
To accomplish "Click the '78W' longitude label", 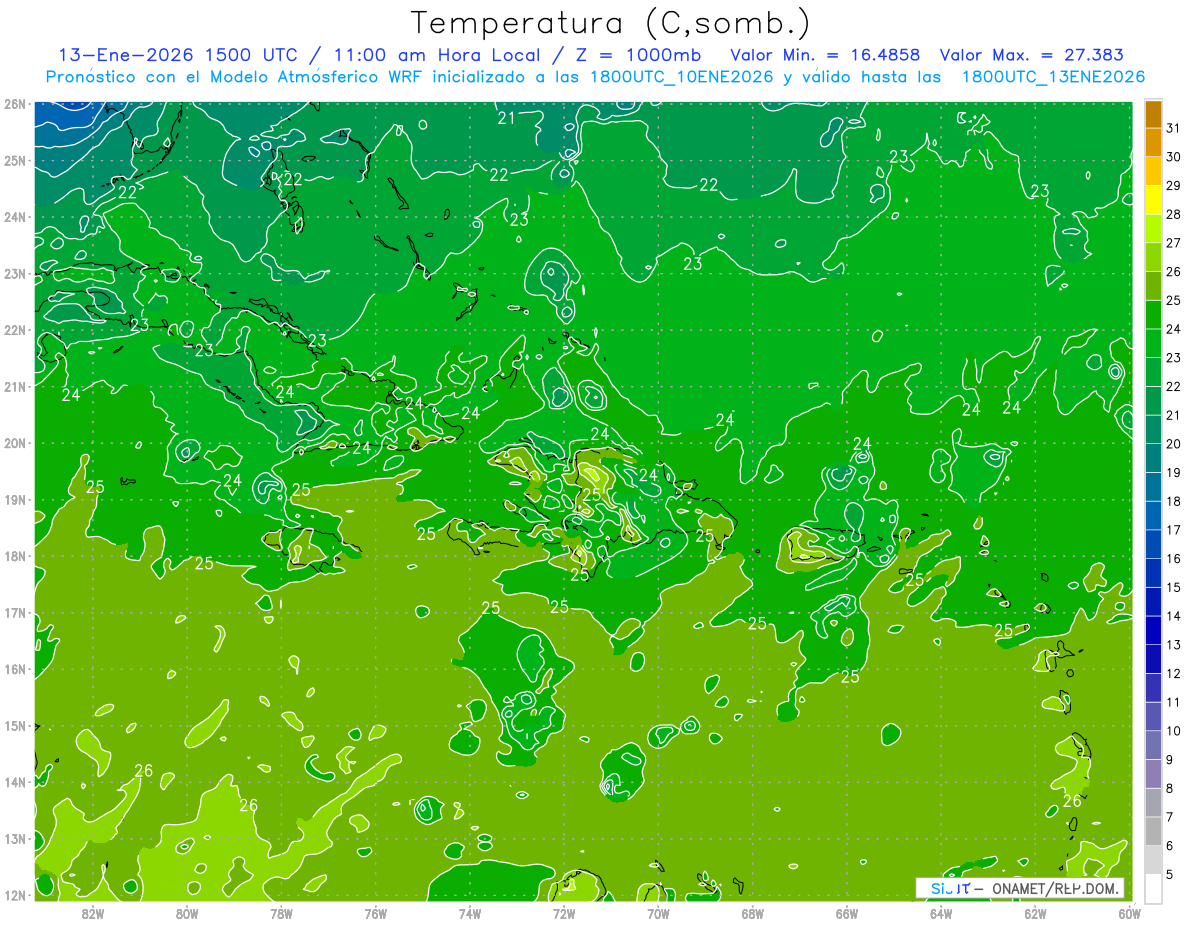I will point(281,913).
